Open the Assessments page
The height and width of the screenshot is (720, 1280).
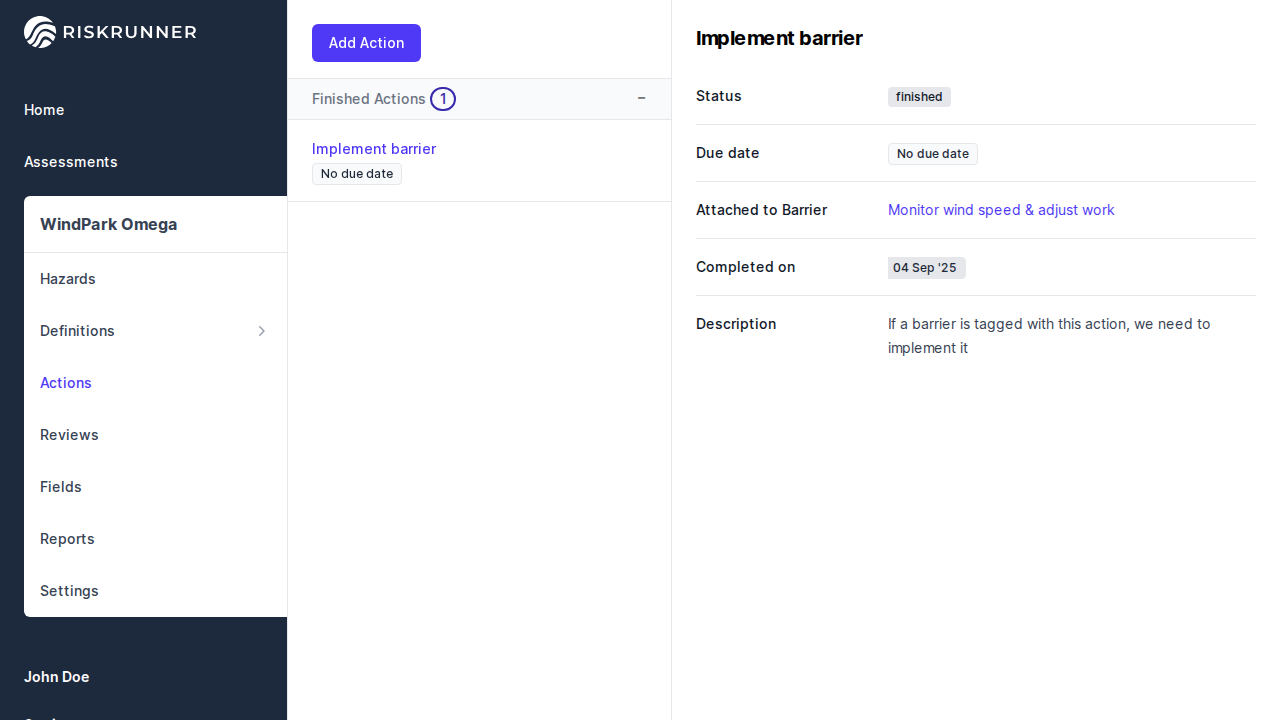[x=71, y=162]
